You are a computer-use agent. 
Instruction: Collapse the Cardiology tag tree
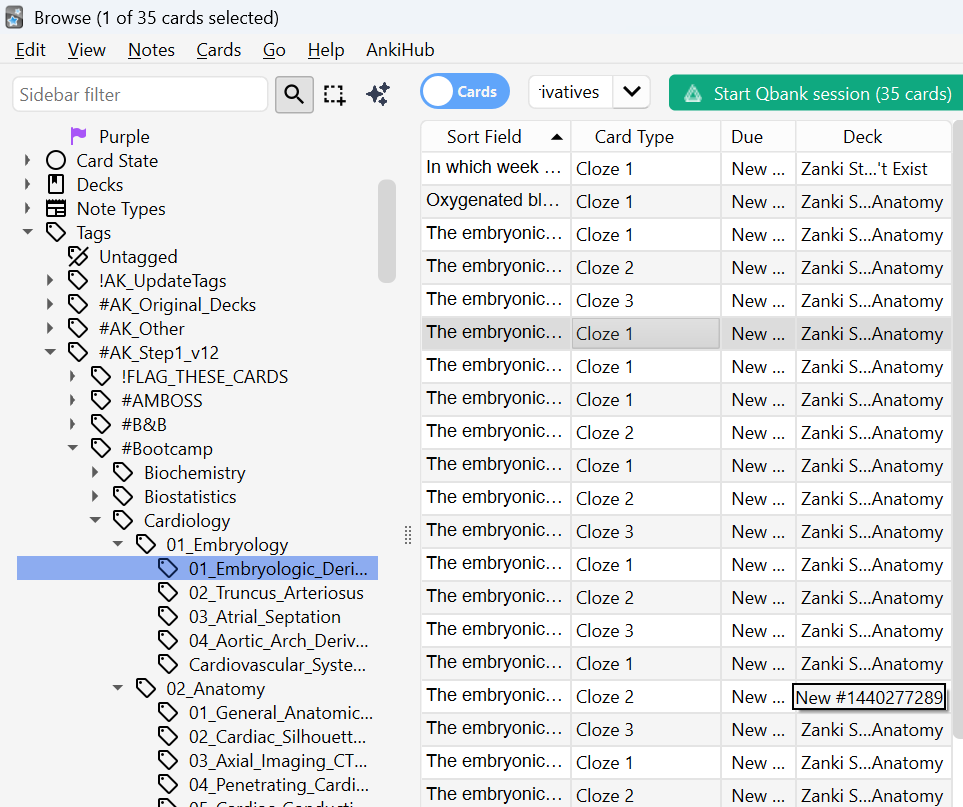96,520
